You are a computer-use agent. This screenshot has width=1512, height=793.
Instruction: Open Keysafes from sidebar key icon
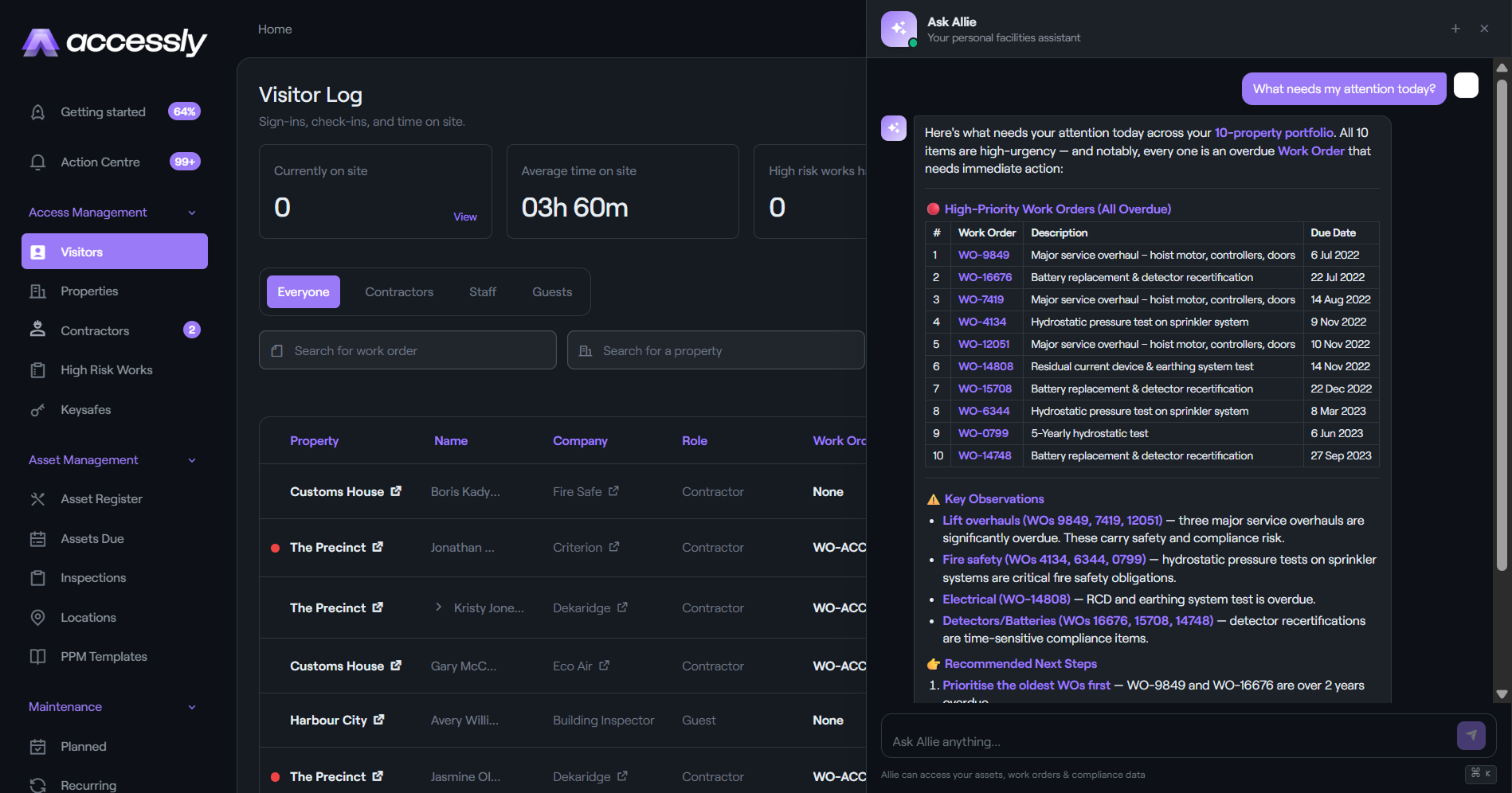[37, 410]
